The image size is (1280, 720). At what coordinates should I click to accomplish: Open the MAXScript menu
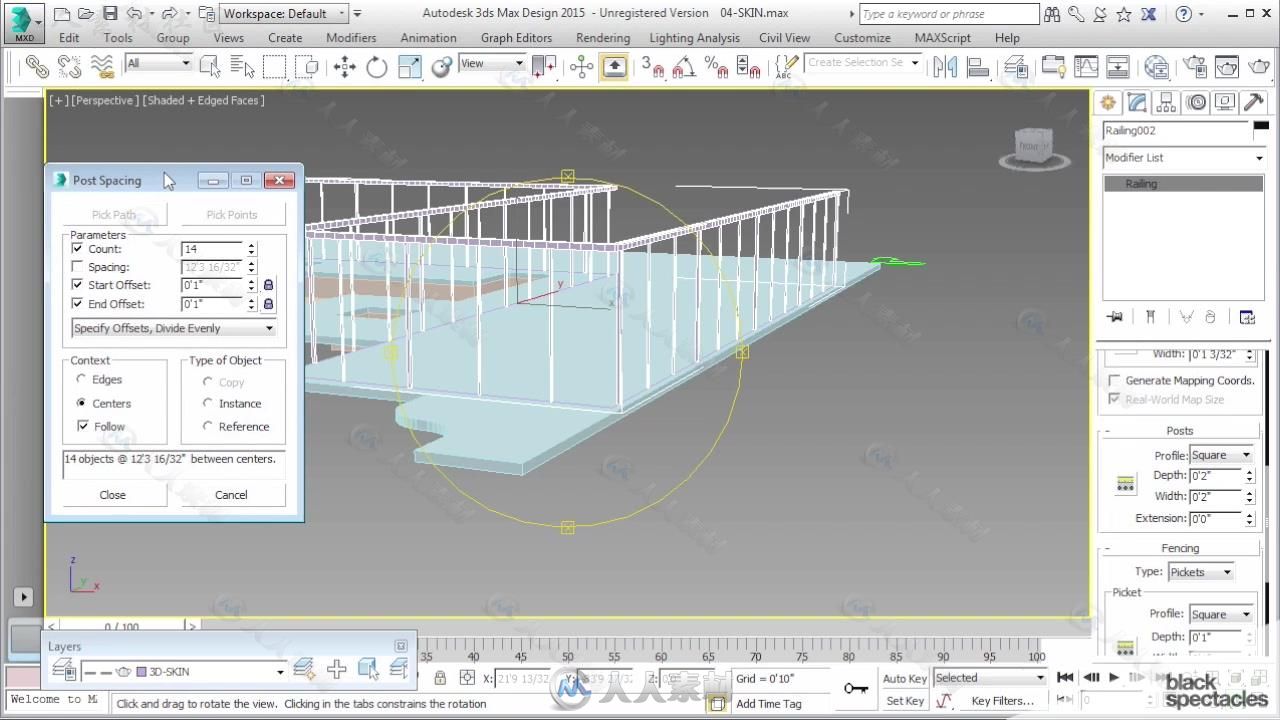(x=942, y=38)
